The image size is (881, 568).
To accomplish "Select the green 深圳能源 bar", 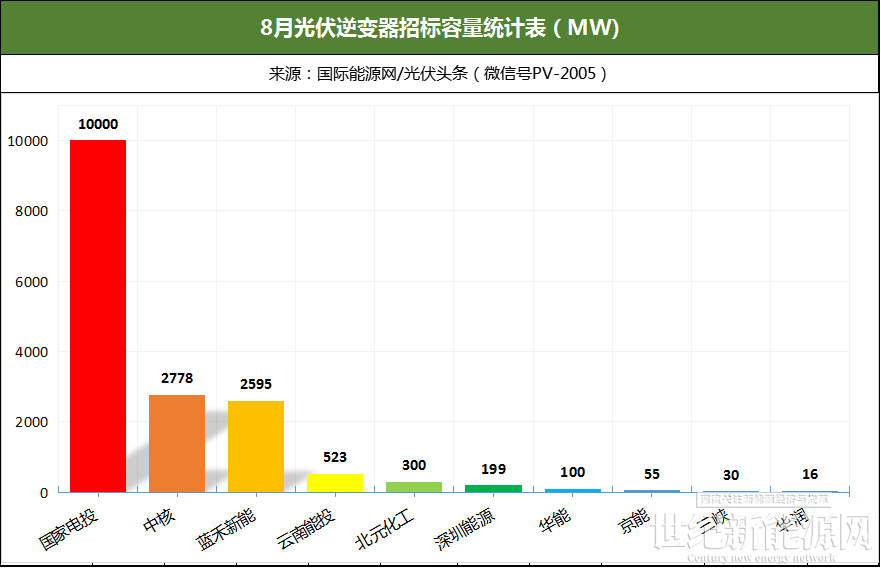I will click(493, 489).
